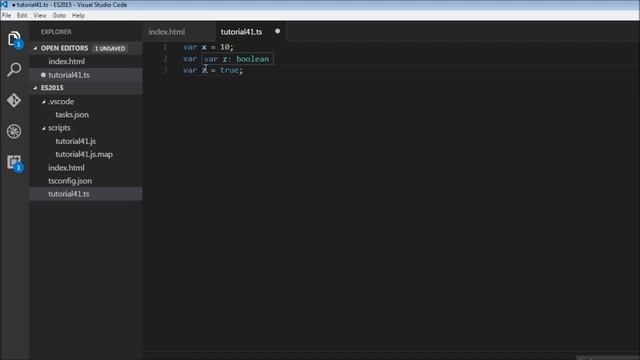Open the Edit menu

tap(22, 16)
